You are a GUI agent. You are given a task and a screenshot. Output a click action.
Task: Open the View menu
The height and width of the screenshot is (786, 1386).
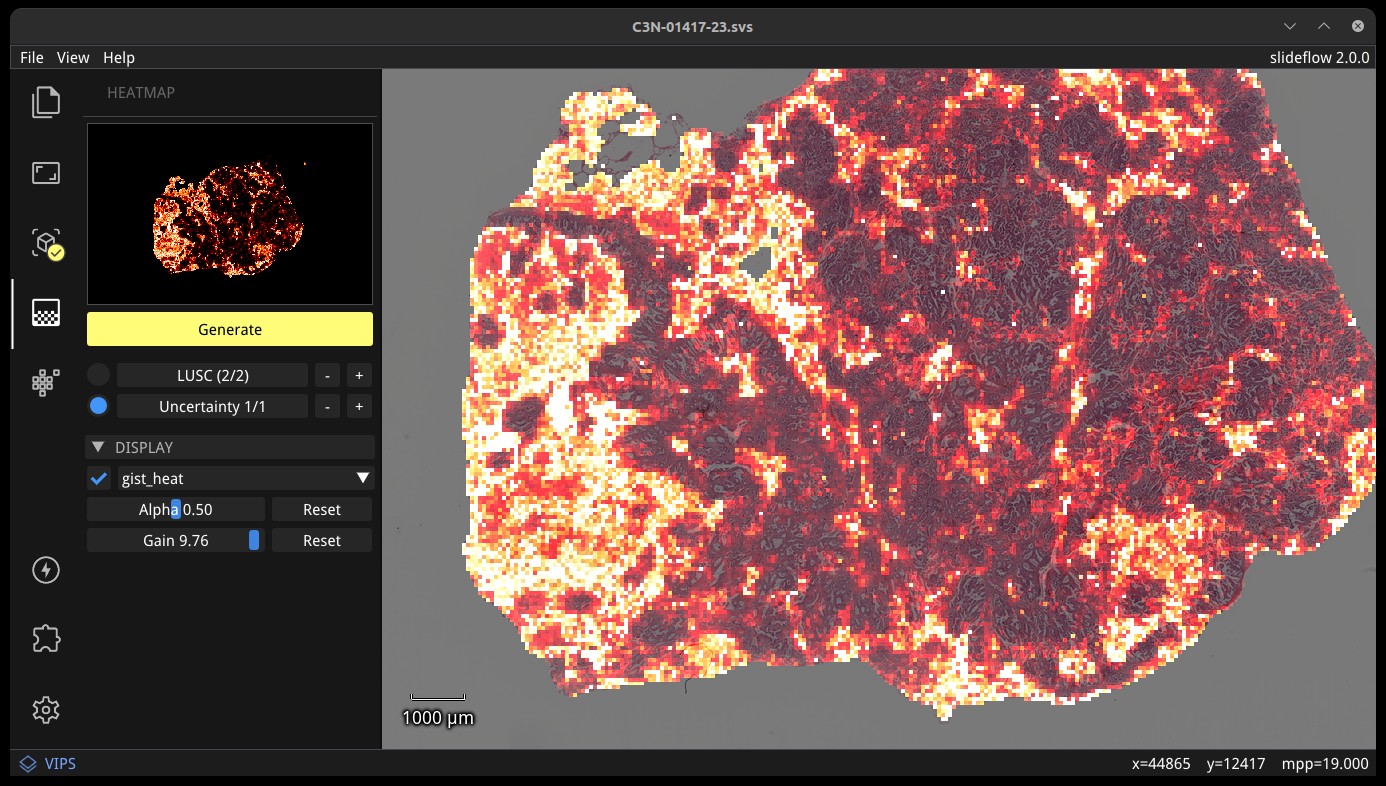click(x=73, y=58)
